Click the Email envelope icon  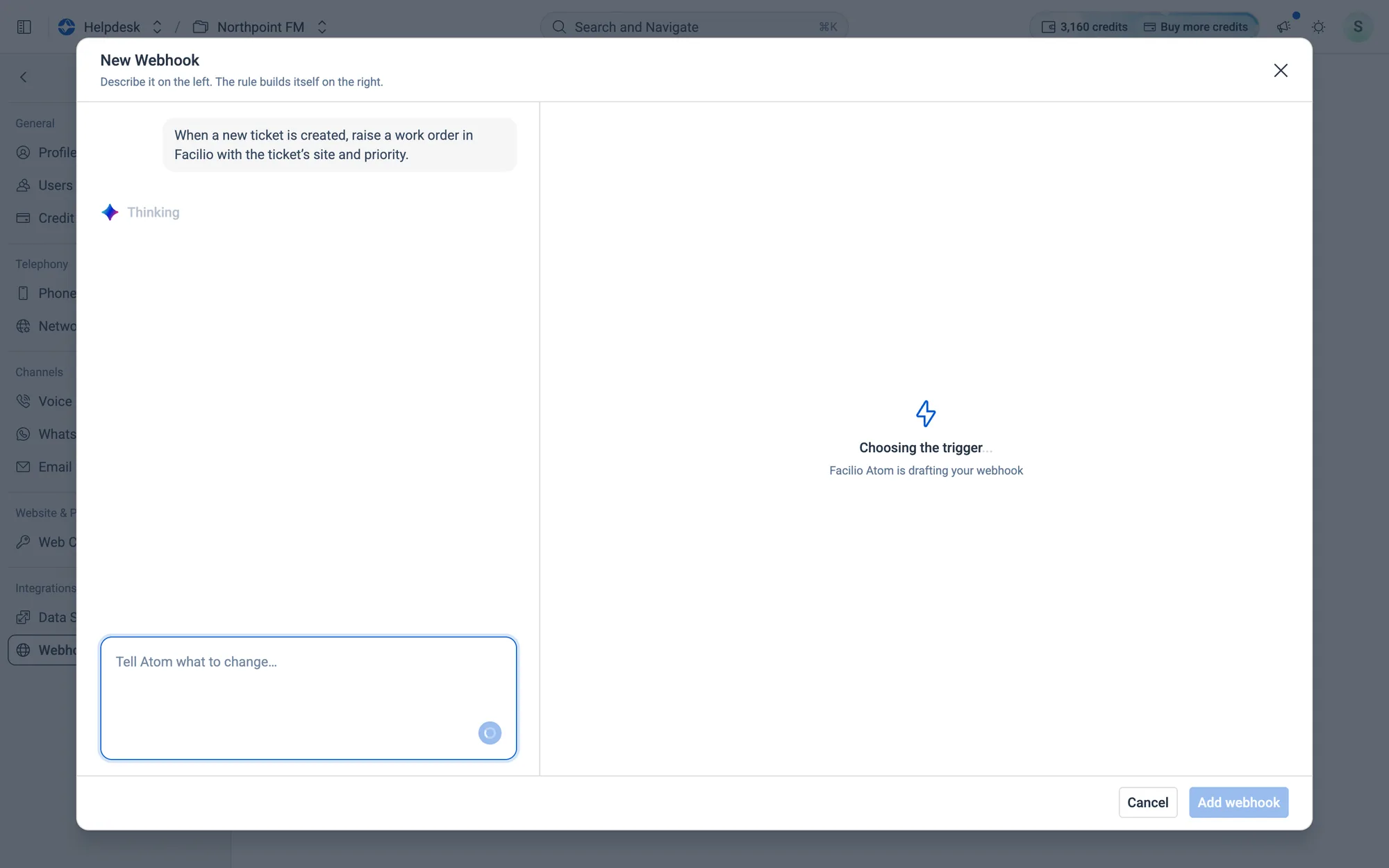click(x=24, y=467)
